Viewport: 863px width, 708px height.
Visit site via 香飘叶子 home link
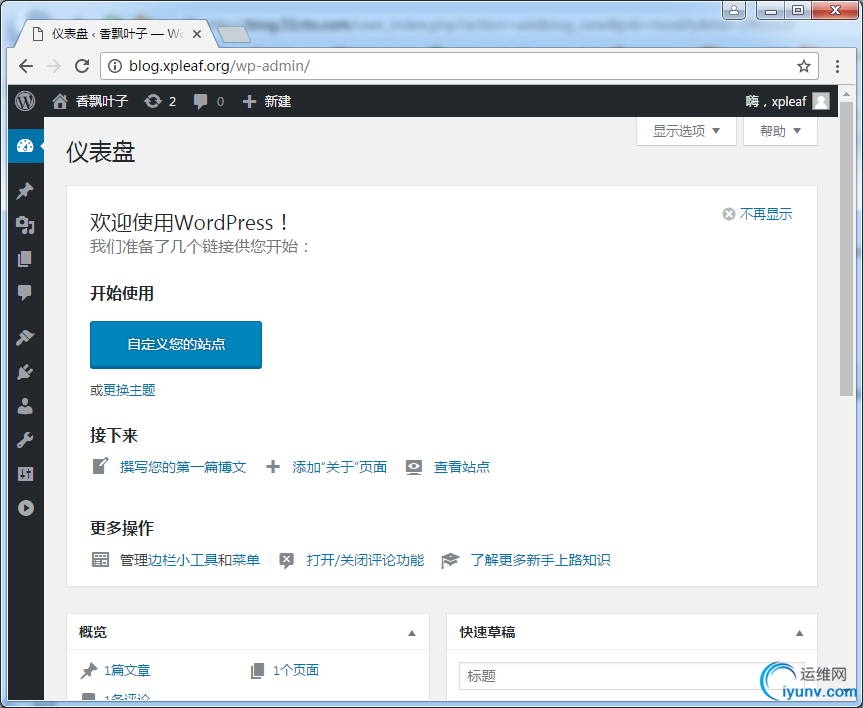[x=90, y=101]
